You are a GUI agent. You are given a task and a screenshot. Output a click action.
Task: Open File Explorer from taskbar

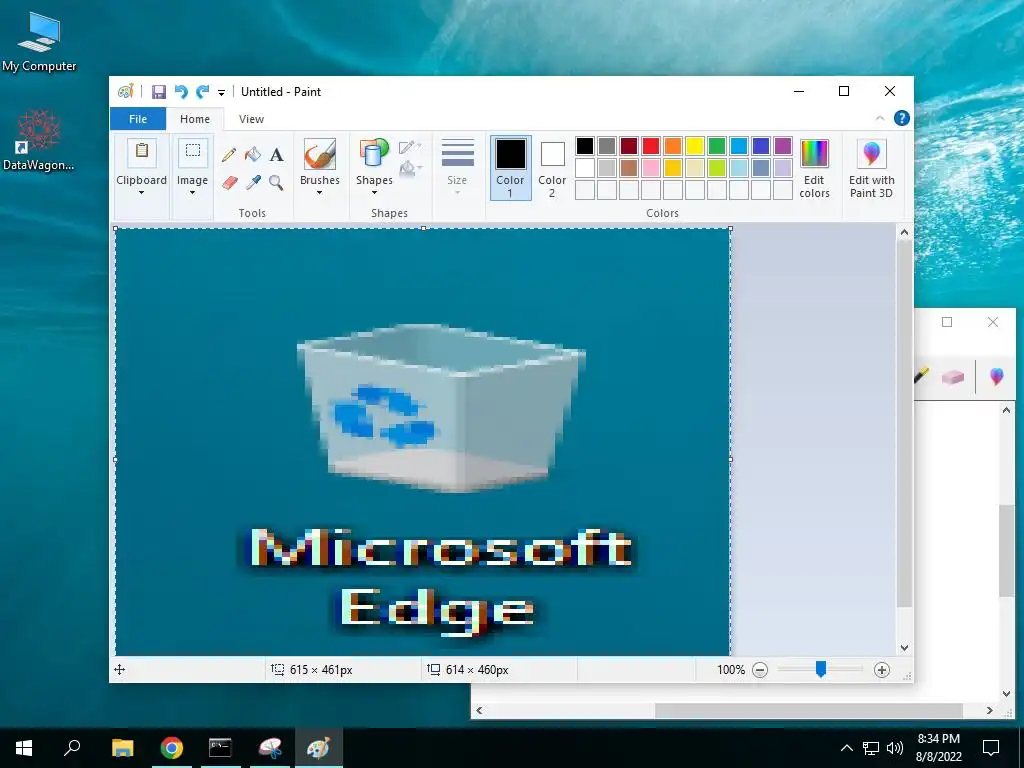point(123,748)
